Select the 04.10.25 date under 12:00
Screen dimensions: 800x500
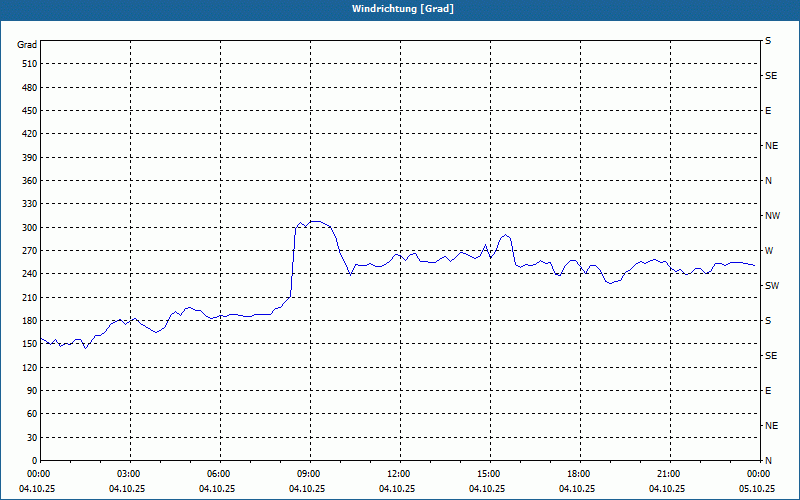point(397,489)
